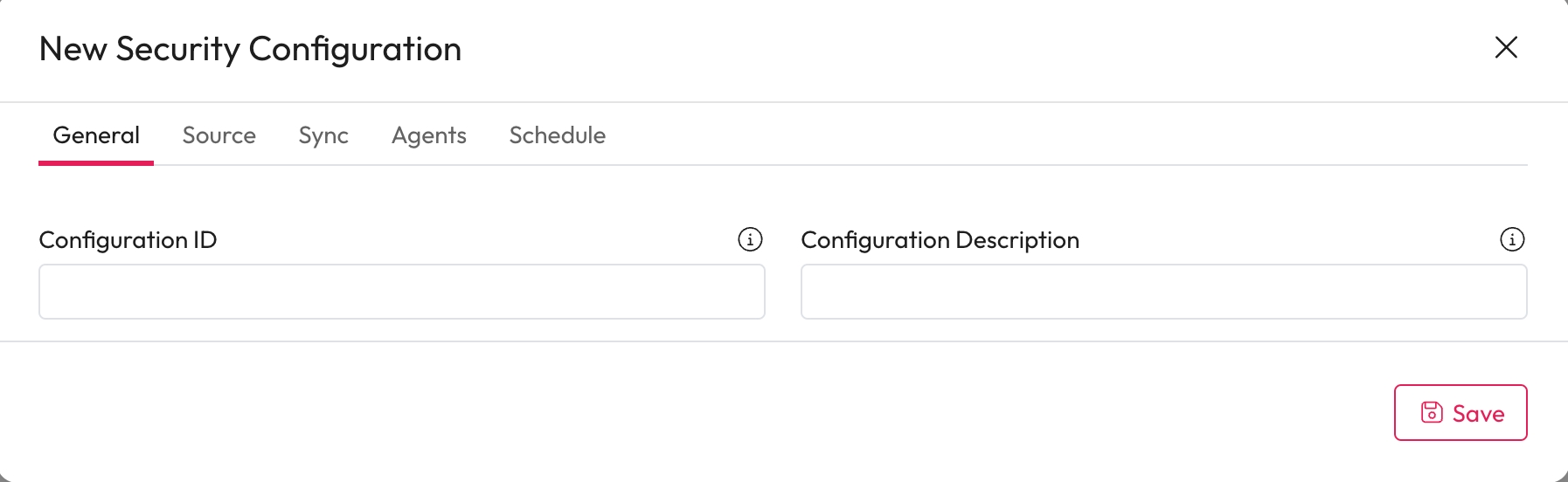Select the General tab
Screen dimensions: 1568x482
click(96, 135)
